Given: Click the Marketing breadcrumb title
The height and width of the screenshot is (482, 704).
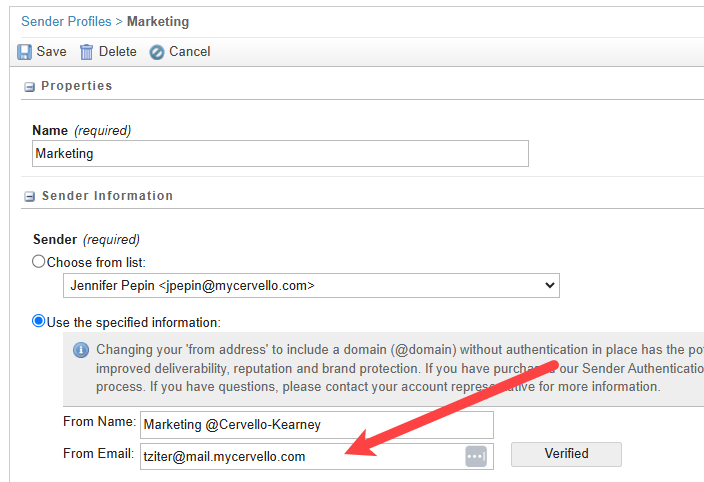Looking at the screenshot, I should pos(158,21).
